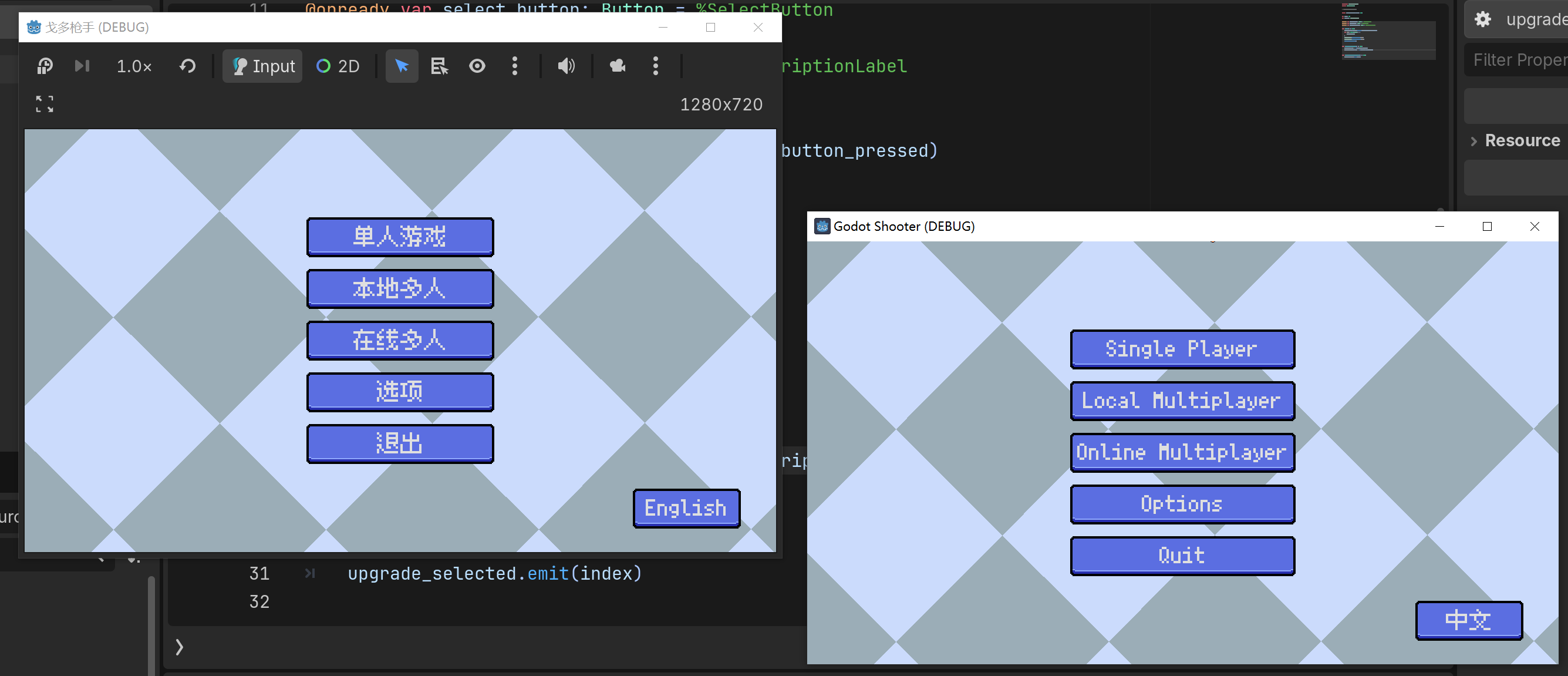Screen dimensions: 1568x676
Task: Click the suspend/pause game icon
Action: click(x=45, y=66)
